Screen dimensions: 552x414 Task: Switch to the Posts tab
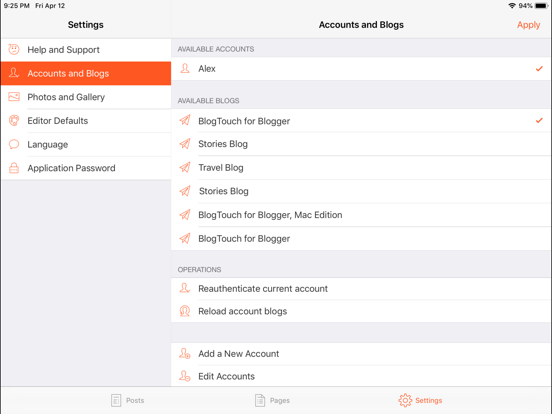coord(127,400)
